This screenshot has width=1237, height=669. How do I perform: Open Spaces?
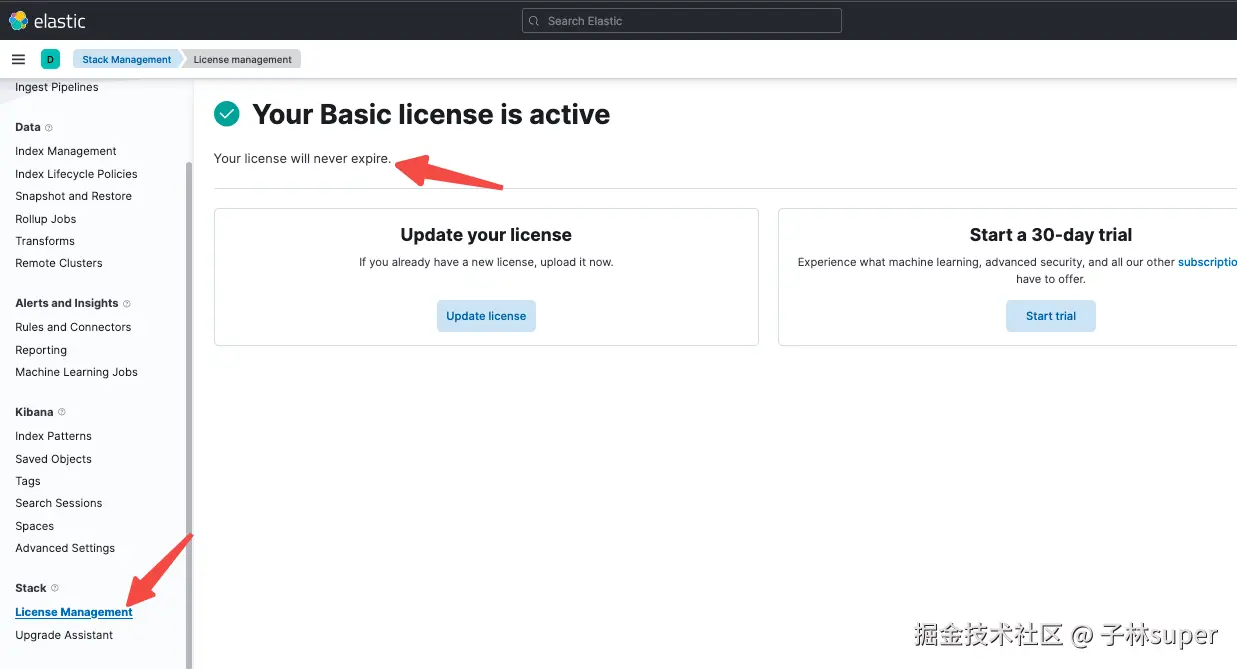click(35, 526)
